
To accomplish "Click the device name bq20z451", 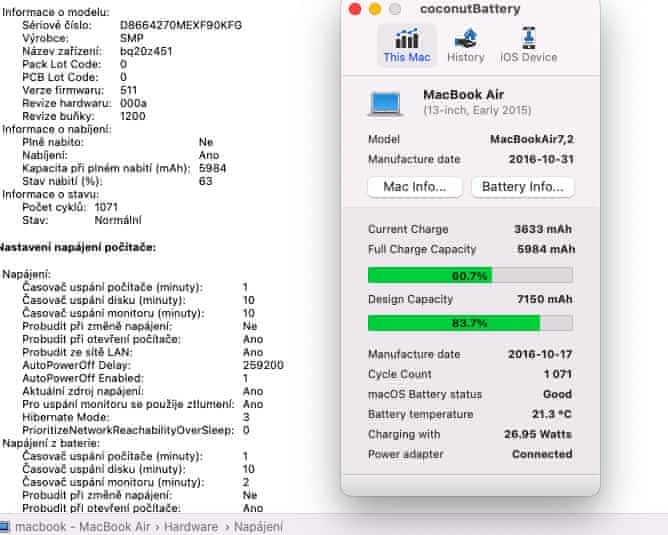I will [x=146, y=52].
